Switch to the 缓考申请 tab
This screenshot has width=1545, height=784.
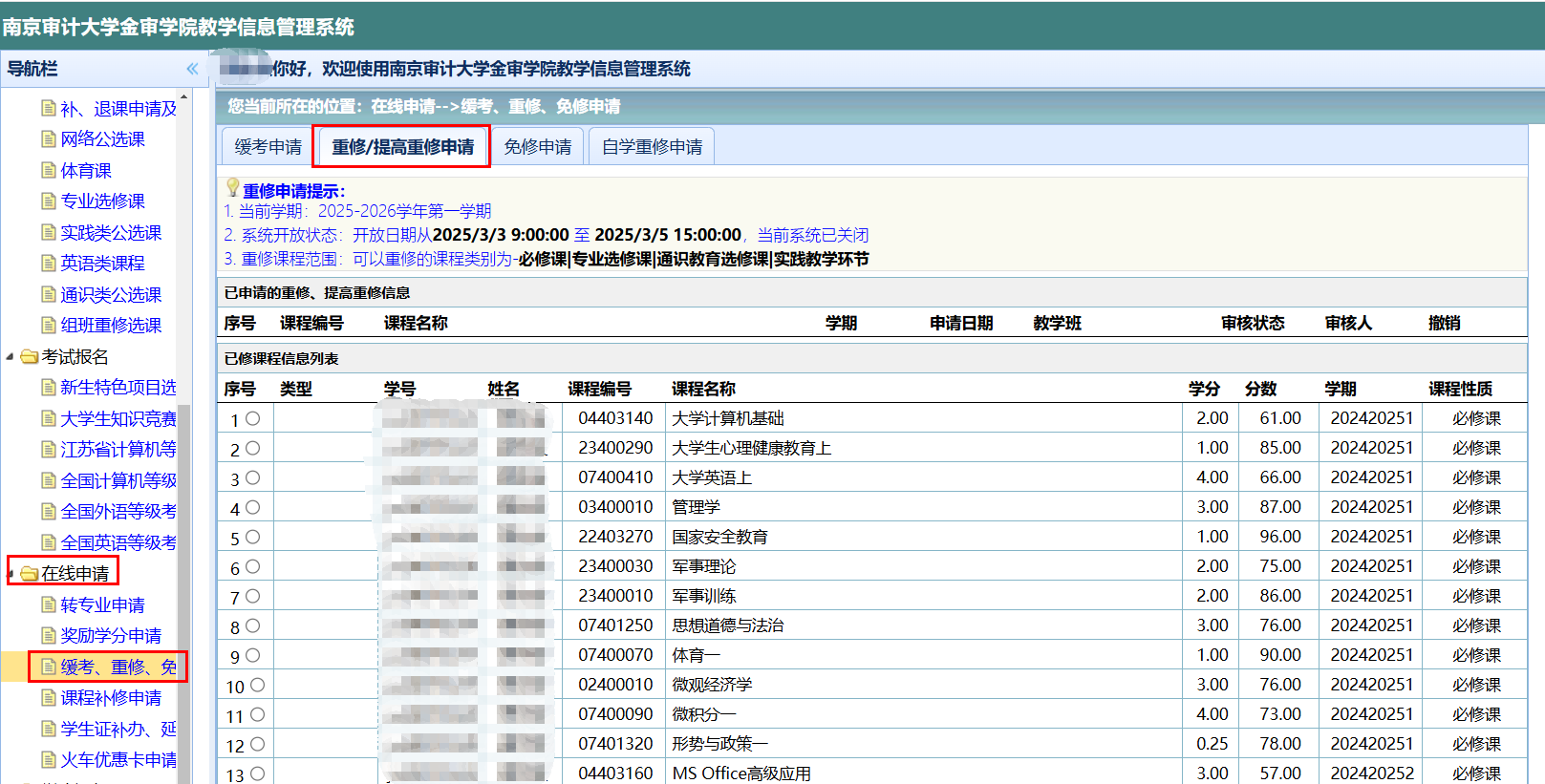268,147
